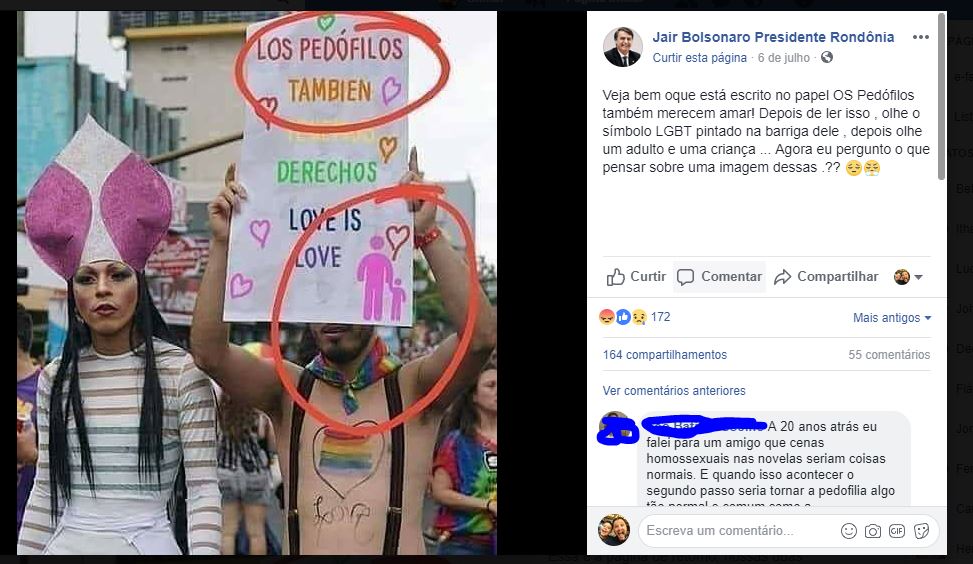Click Ver comentários anteriores
Viewport: 973px width, 564px height.
click(674, 391)
